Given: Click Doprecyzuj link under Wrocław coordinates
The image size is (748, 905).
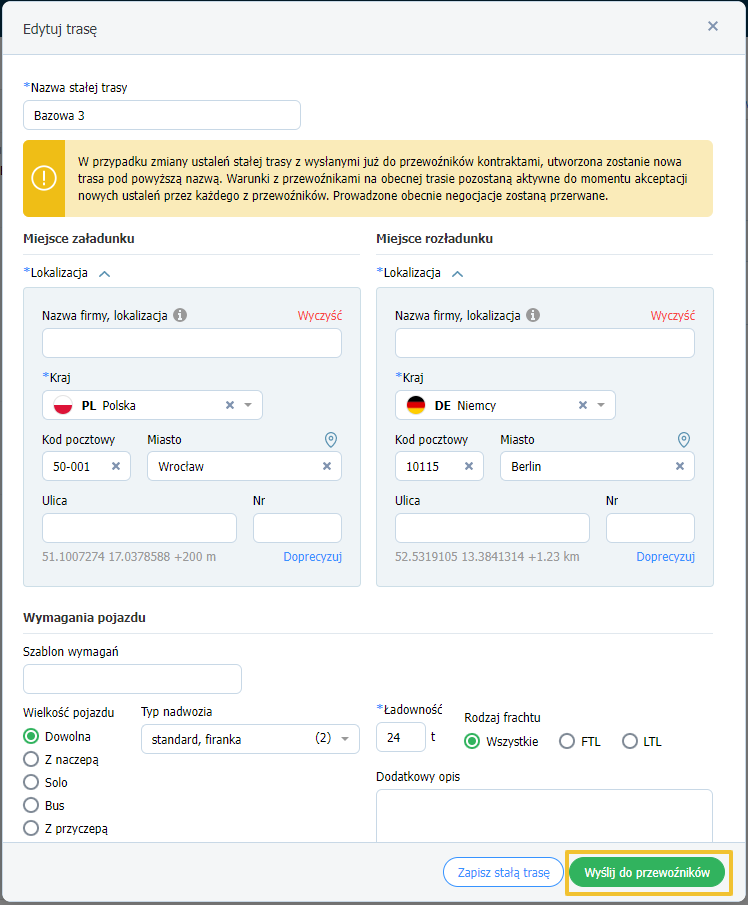Looking at the screenshot, I should point(312,557).
